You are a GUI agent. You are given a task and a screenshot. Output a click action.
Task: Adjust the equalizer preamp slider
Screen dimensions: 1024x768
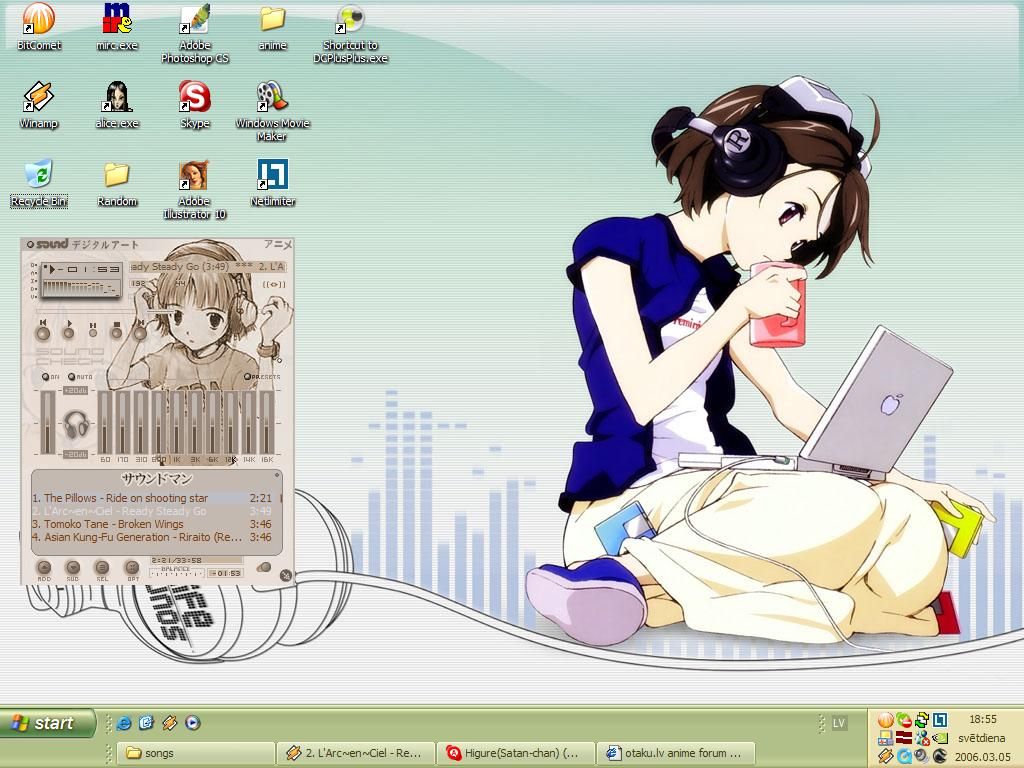pos(47,422)
